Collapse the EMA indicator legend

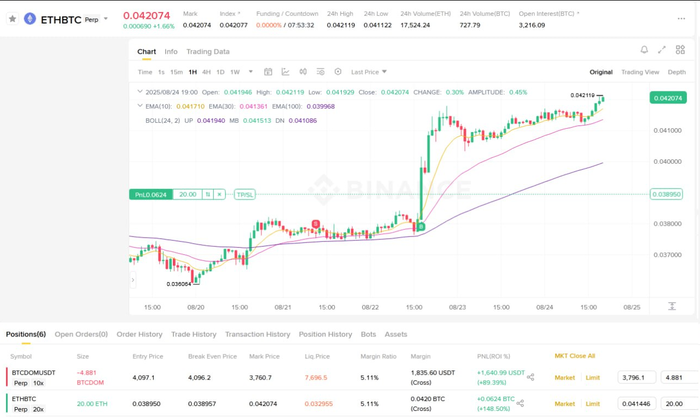pos(140,106)
